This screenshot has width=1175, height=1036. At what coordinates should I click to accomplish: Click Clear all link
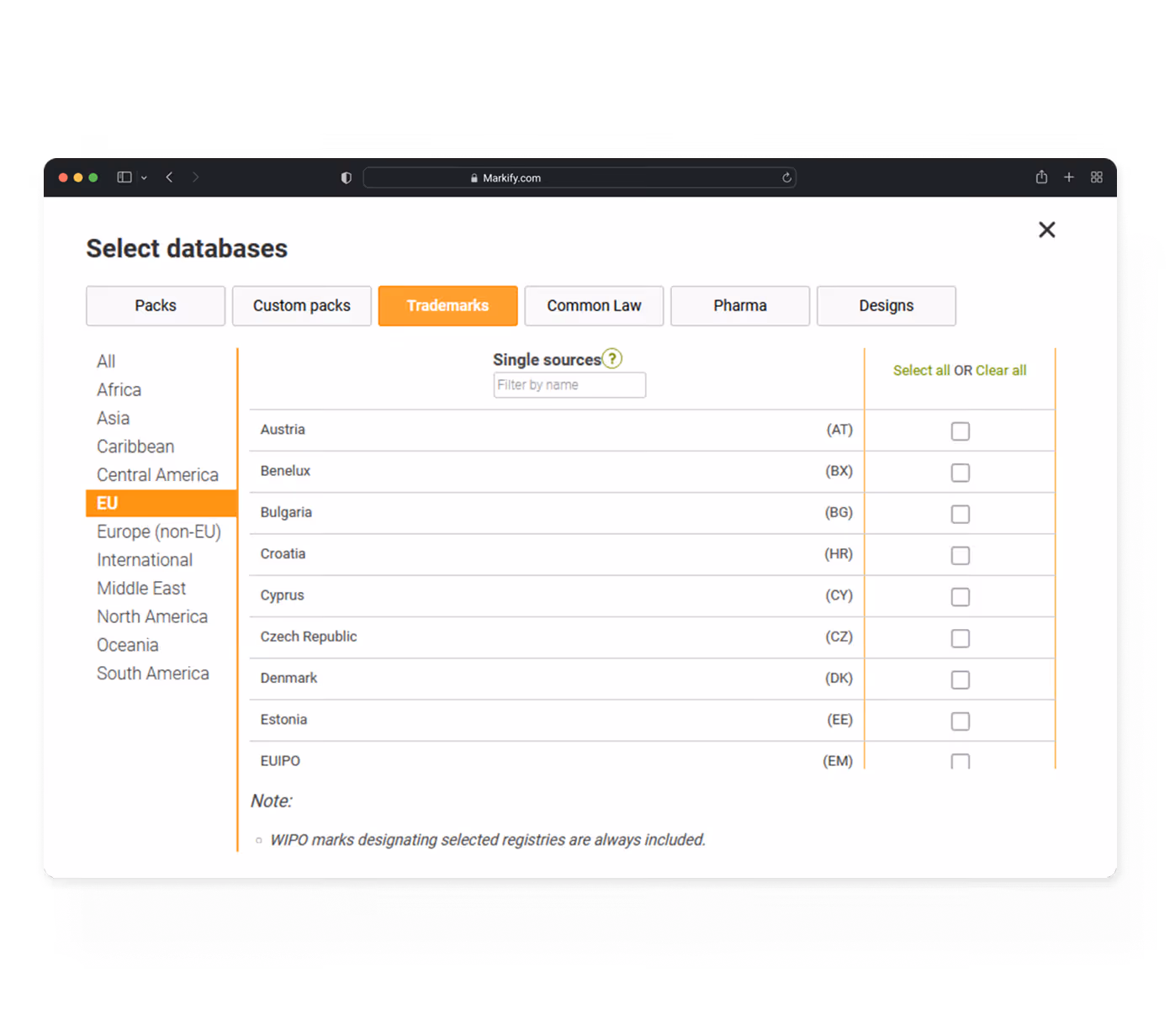tap(1001, 371)
